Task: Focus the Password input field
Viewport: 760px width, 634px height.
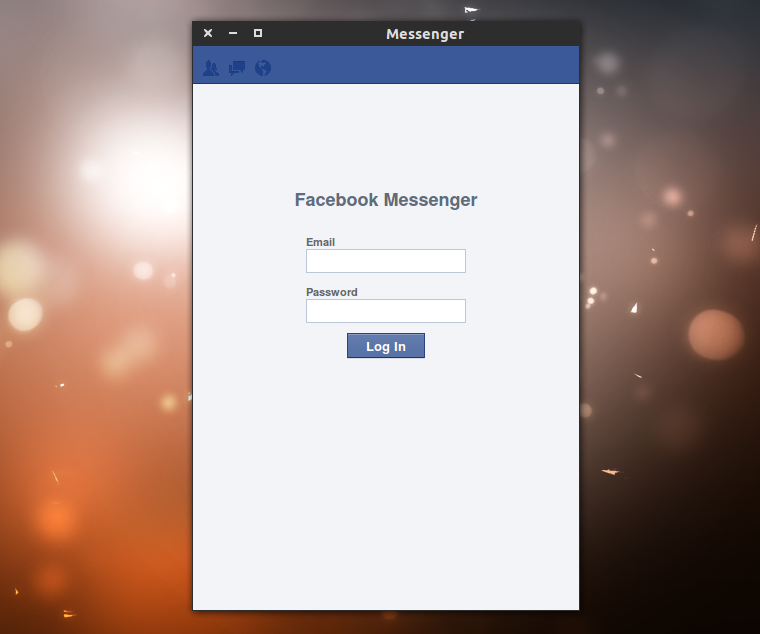Action: point(386,311)
